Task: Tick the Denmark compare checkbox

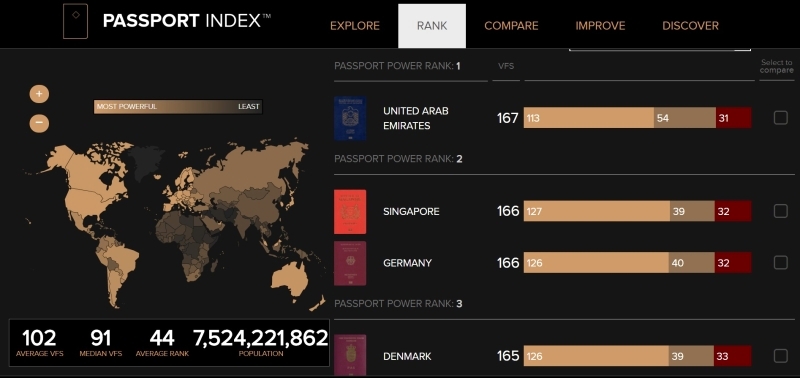Action: tap(781, 356)
